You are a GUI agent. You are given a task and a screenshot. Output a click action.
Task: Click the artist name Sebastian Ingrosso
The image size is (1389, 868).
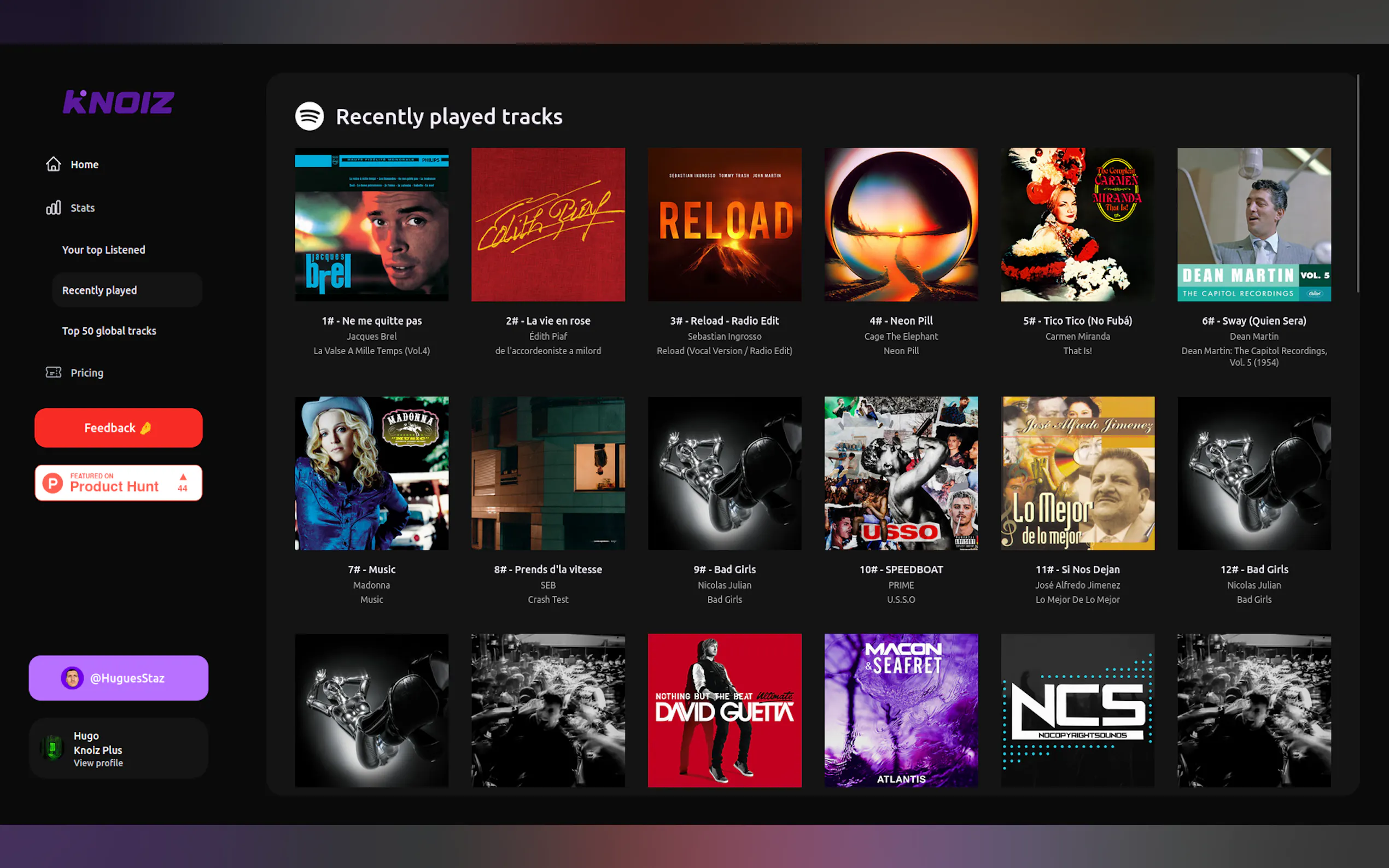click(725, 336)
